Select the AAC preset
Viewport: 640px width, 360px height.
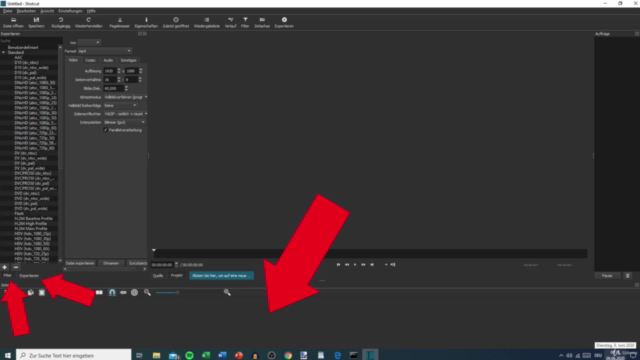[x=18, y=58]
